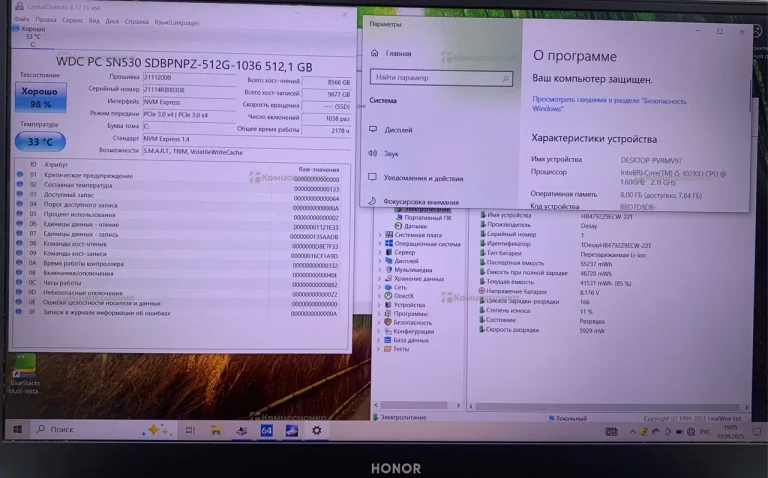The image size is (768, 478).
Task: Click the network globe icon in system tray
Action: (x=691, y=431)
